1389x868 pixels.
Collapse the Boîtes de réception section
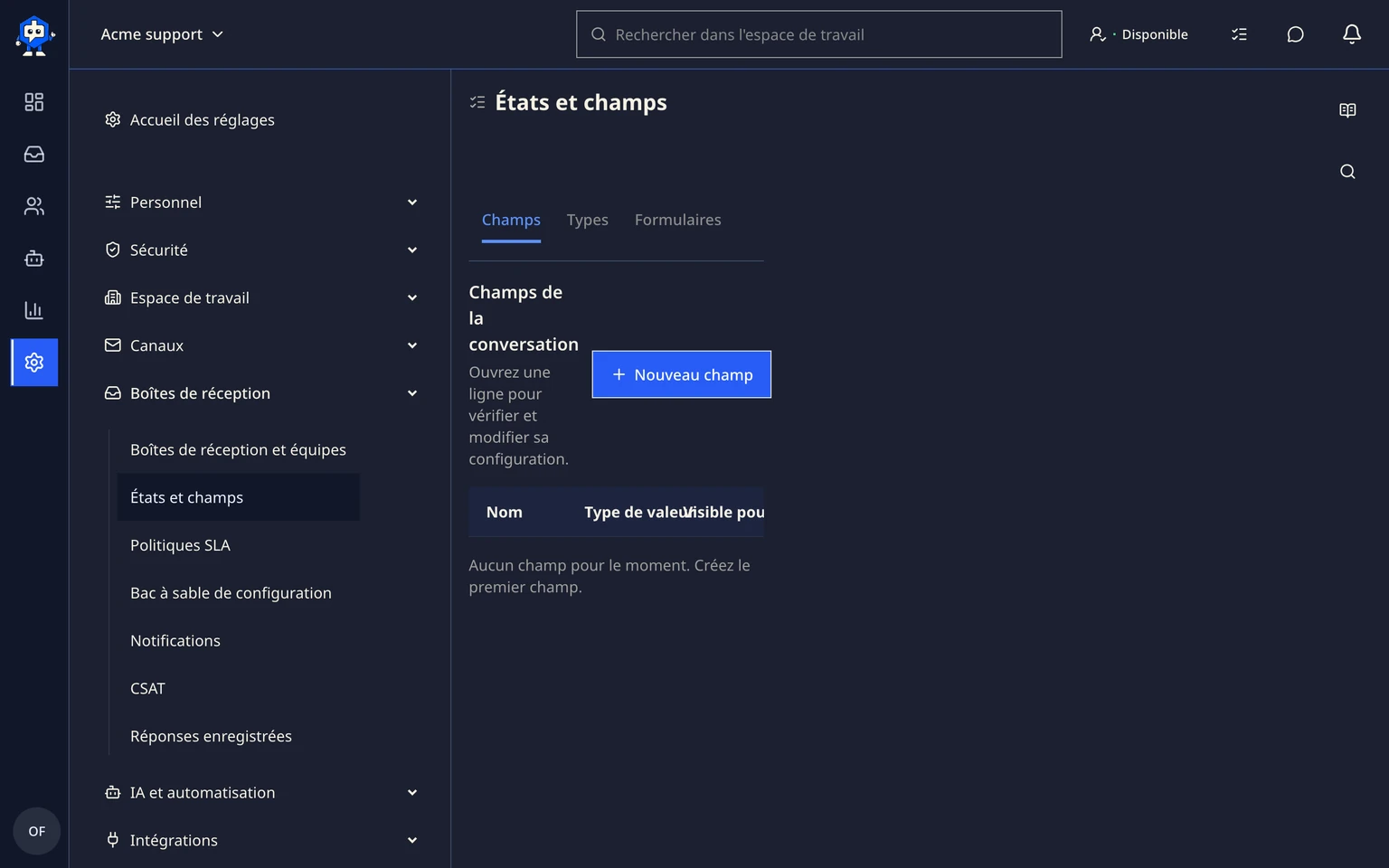coord(260,393)
